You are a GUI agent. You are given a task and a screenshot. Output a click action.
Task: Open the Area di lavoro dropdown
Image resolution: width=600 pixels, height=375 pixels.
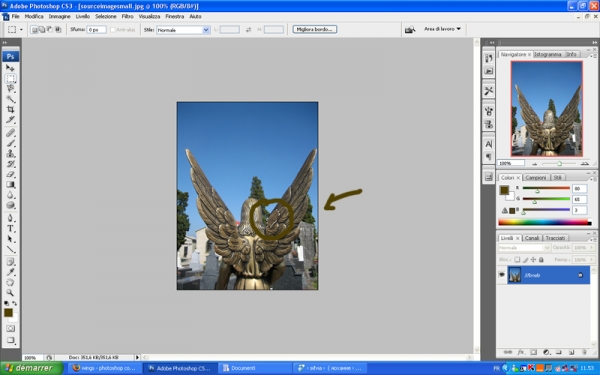point(442,29)
